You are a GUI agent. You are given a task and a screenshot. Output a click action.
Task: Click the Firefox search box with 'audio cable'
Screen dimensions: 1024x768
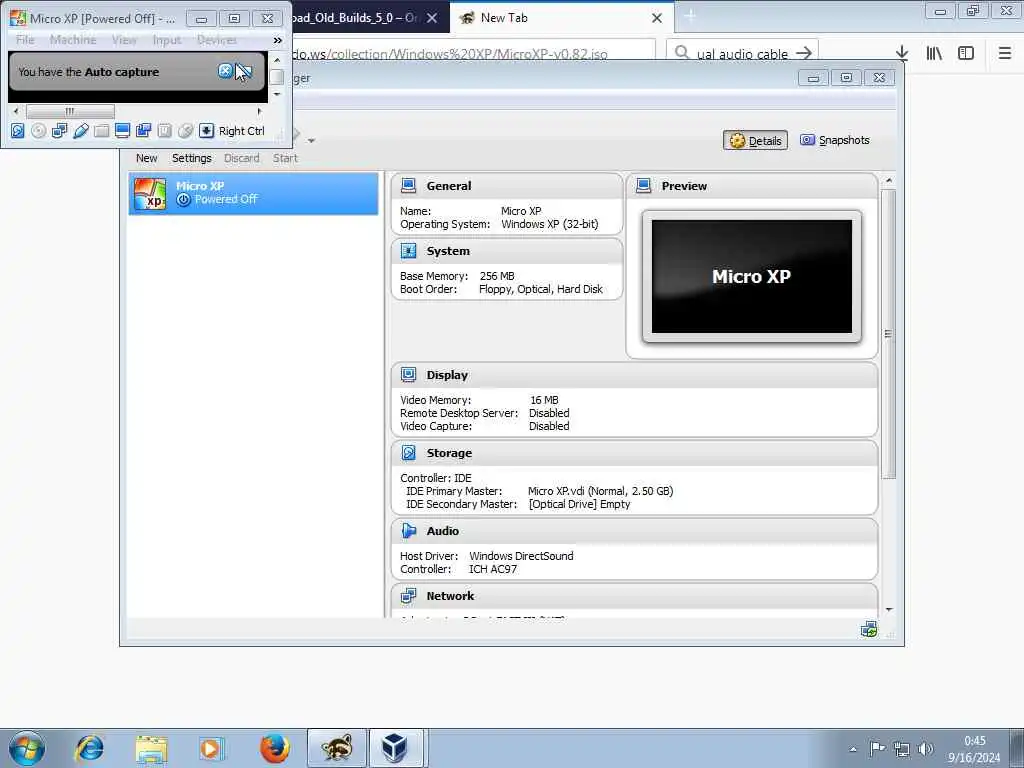coord(743,54)
